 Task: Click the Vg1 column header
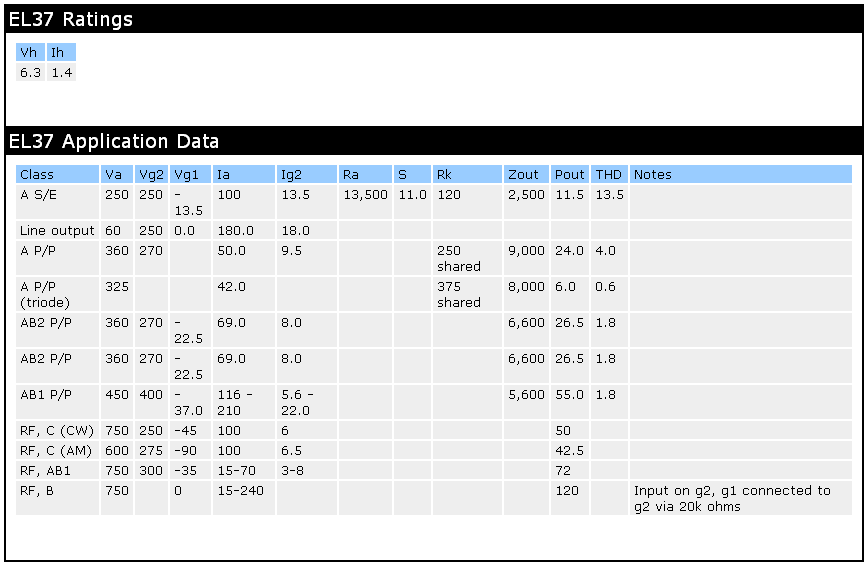tap(191, 175)
